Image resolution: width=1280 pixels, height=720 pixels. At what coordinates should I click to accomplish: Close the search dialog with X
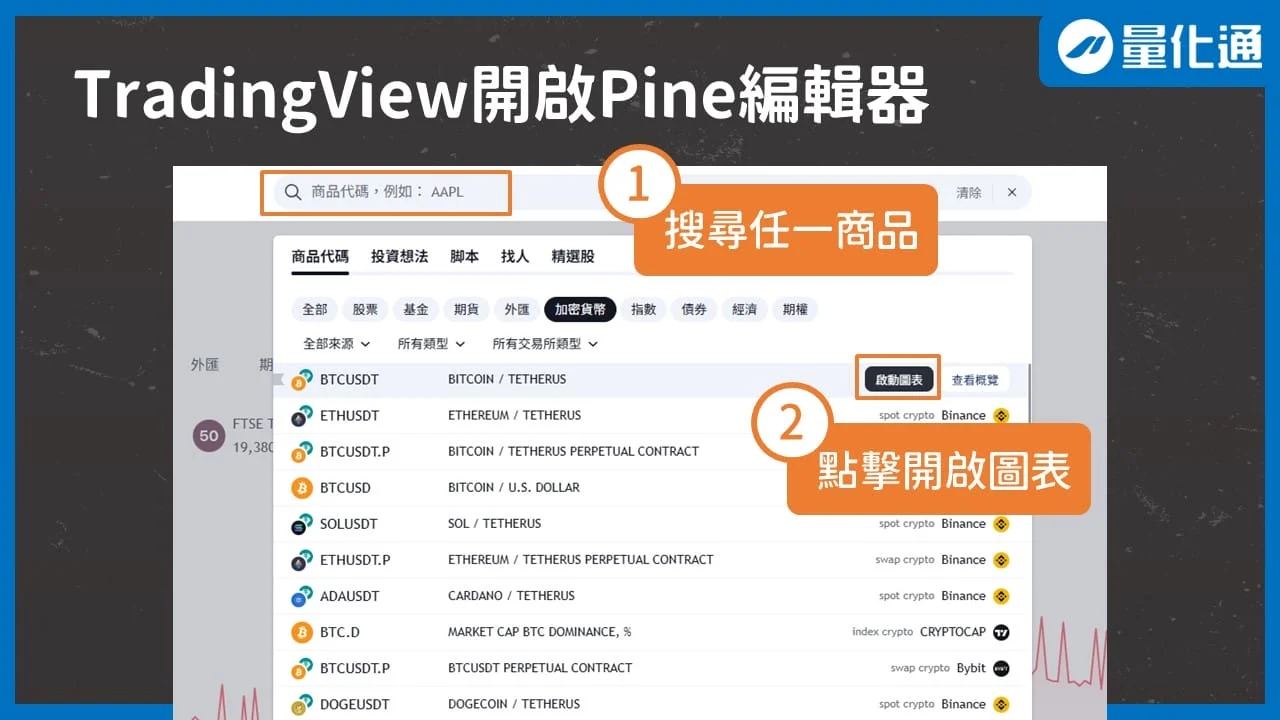pos(1012,193)
